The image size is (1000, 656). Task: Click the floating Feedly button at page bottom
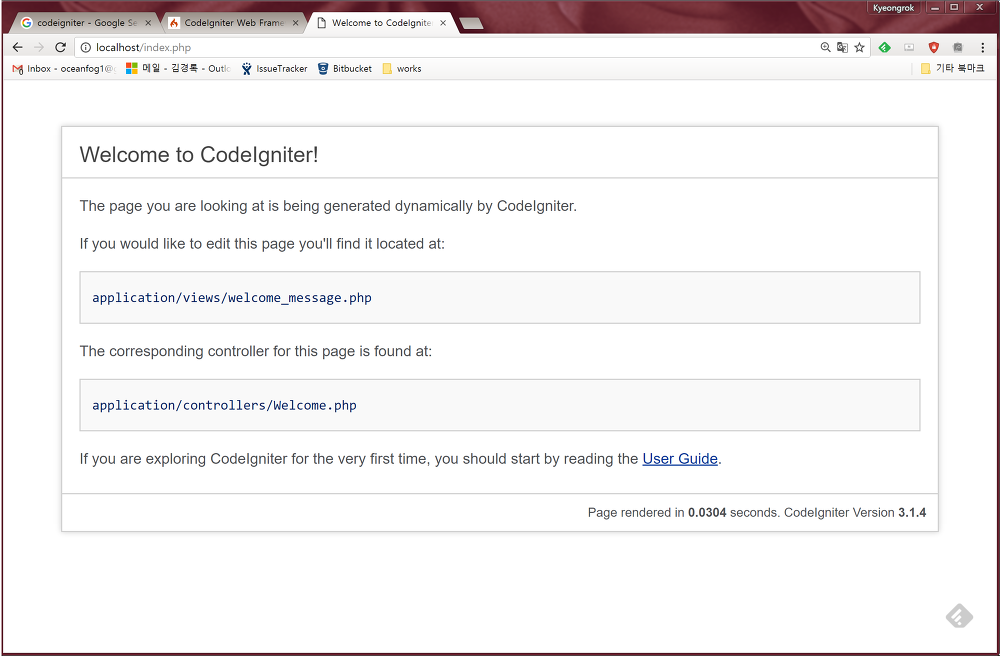point(959,616)
